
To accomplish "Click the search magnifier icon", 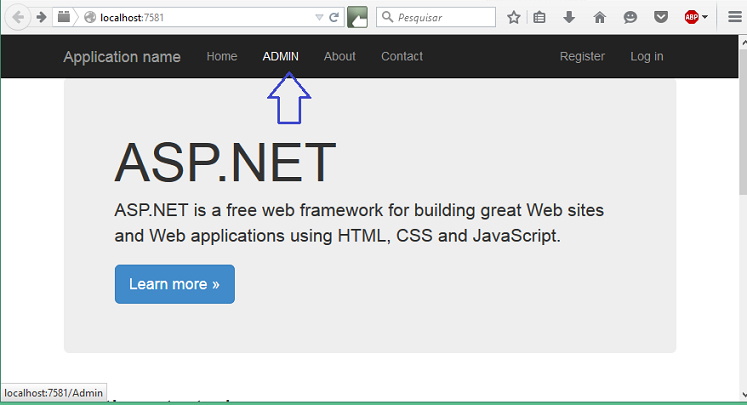I will tap(387, 17).
